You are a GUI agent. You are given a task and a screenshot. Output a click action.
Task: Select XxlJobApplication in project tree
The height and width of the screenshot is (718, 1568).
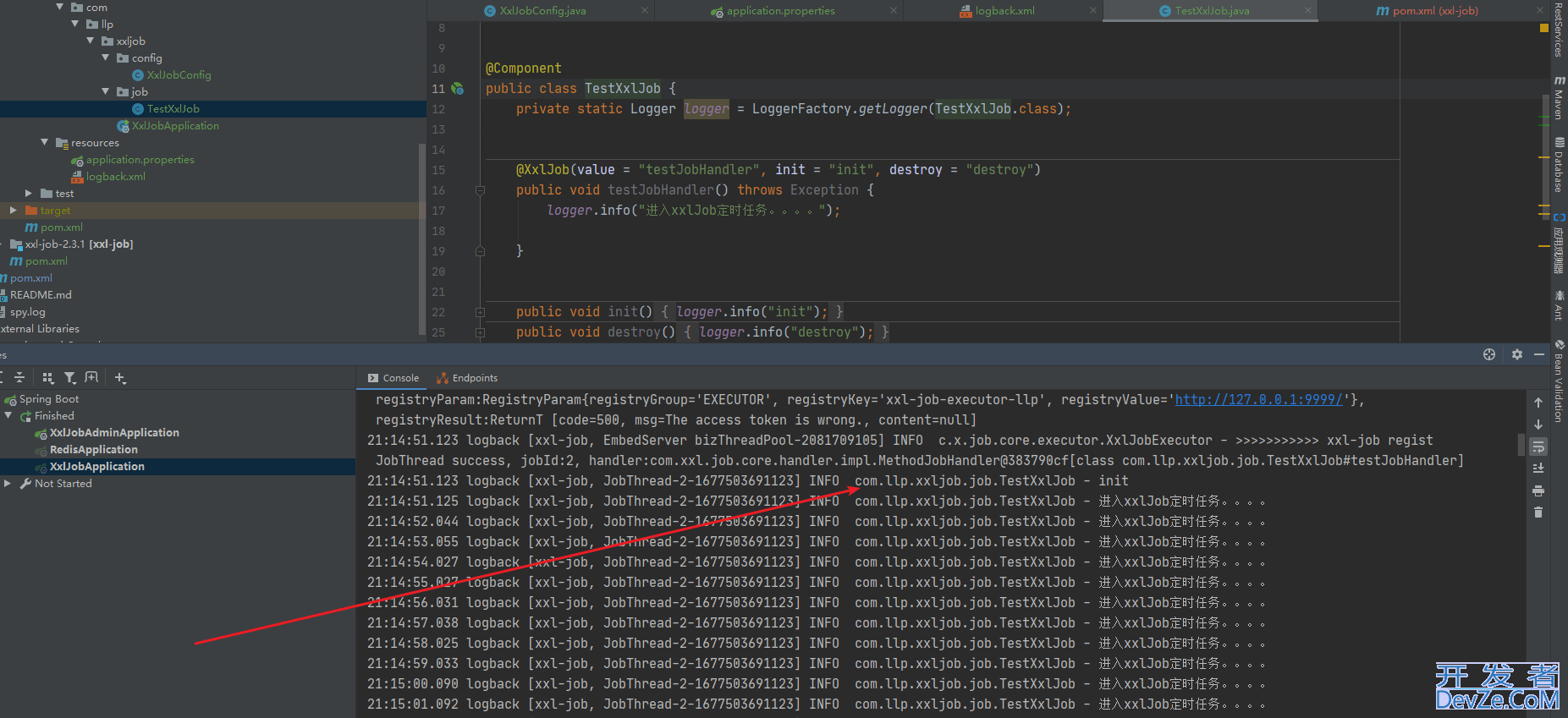coord(175,125)
